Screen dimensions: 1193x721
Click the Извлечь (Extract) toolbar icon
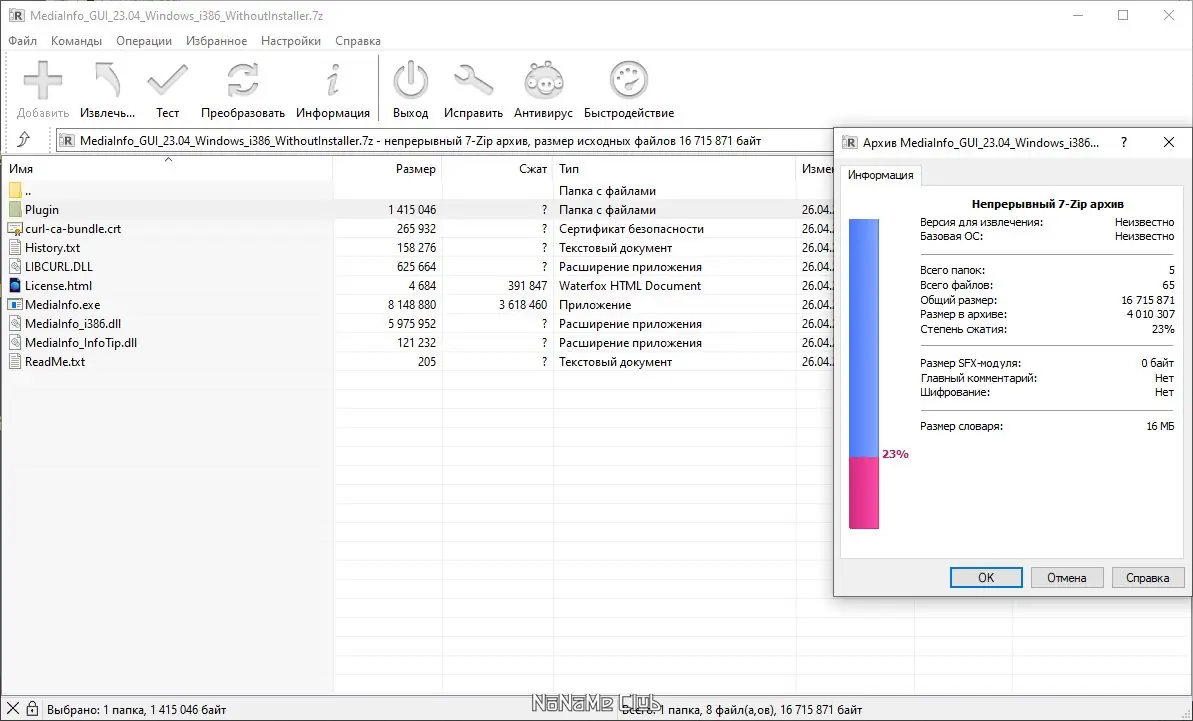[107, 81]
